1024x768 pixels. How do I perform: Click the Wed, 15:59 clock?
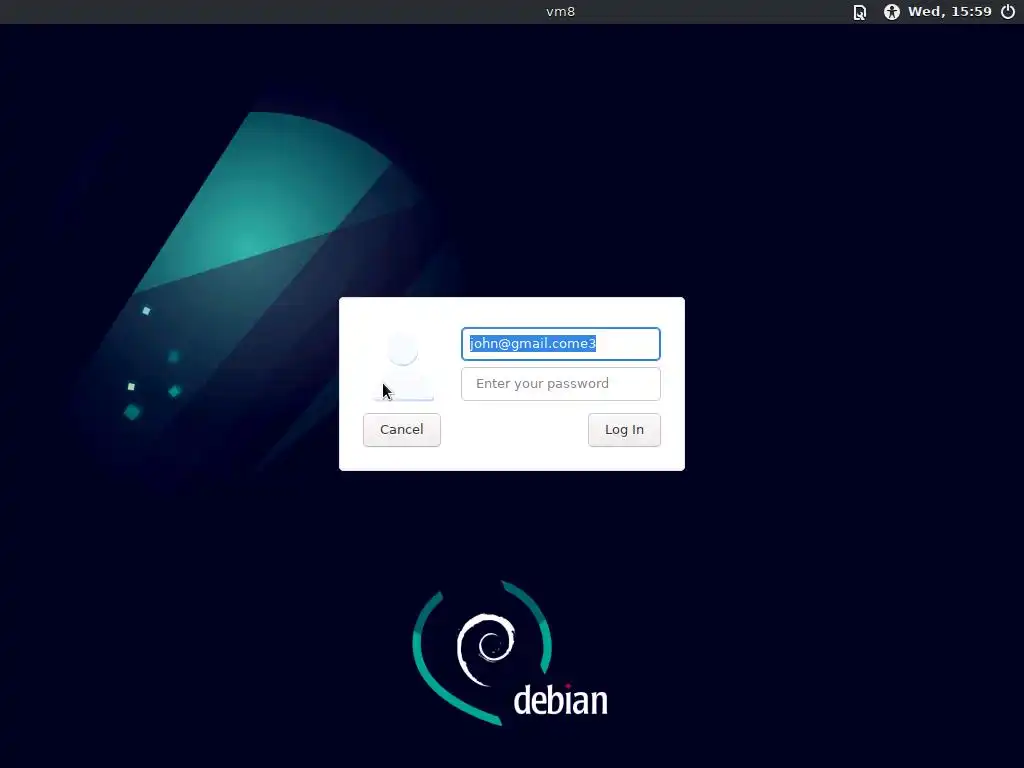(x=950, y=12)
